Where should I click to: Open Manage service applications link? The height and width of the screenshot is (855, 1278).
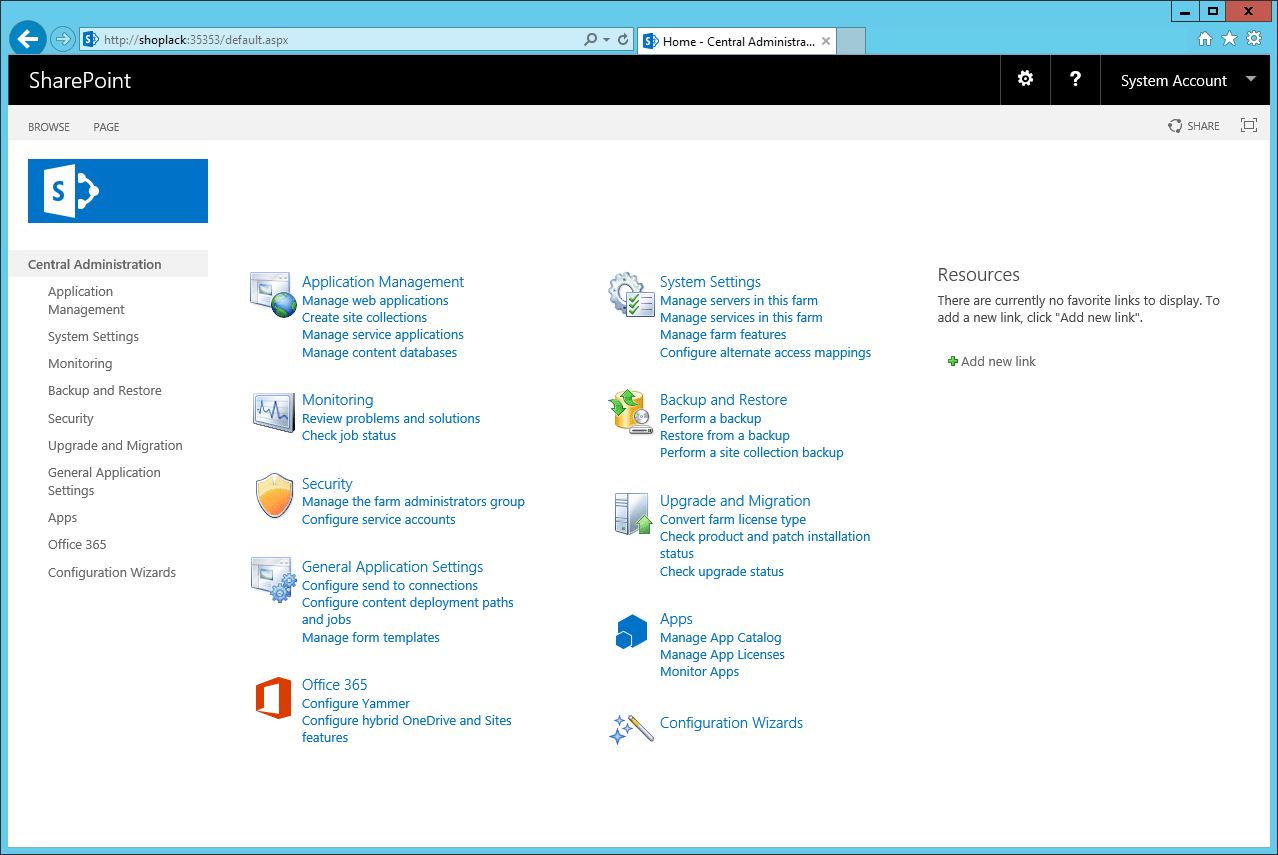(x=383, y=335)
